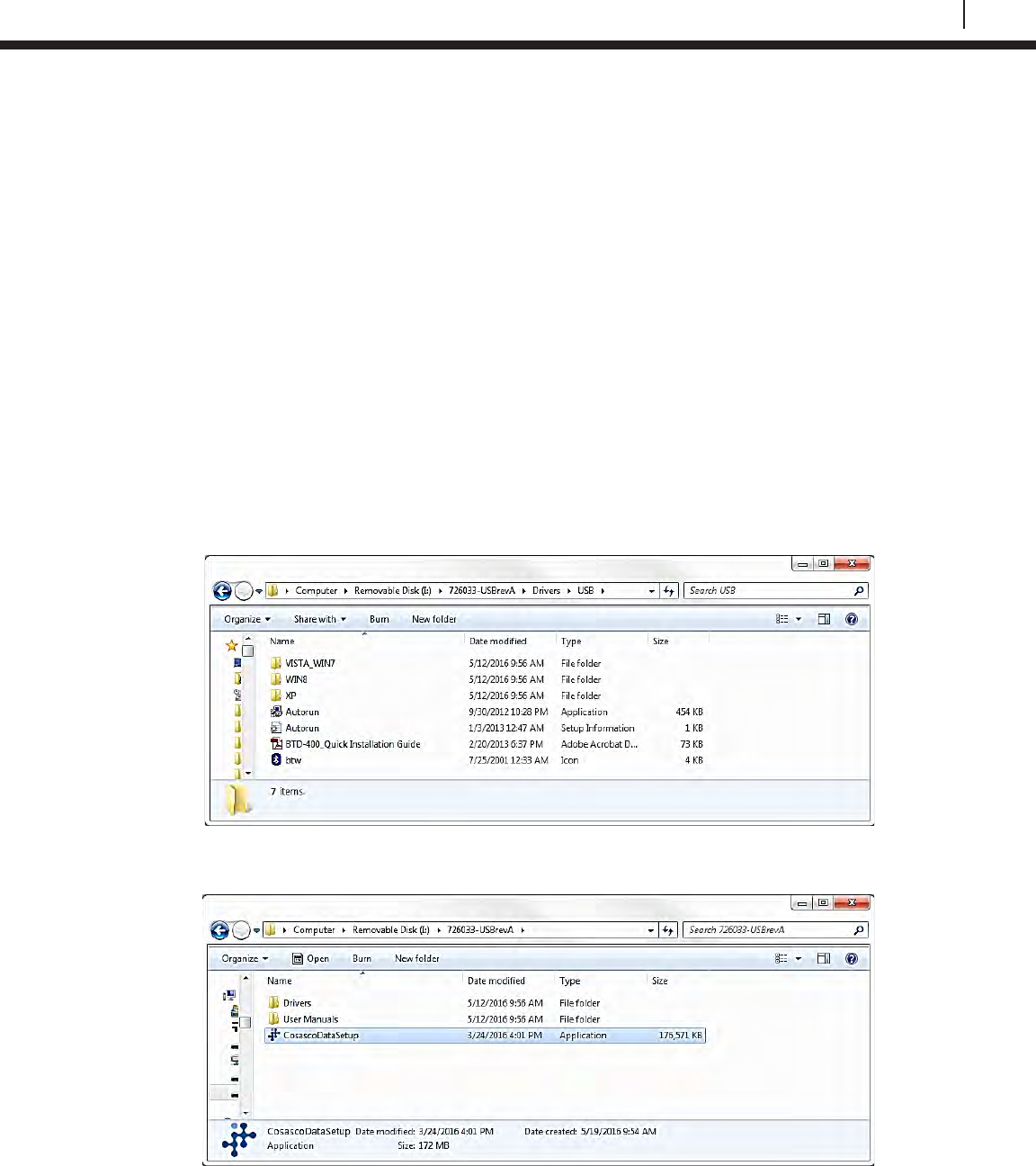Click Back button in USB window

pyautogui.click(x=222, y=591)
